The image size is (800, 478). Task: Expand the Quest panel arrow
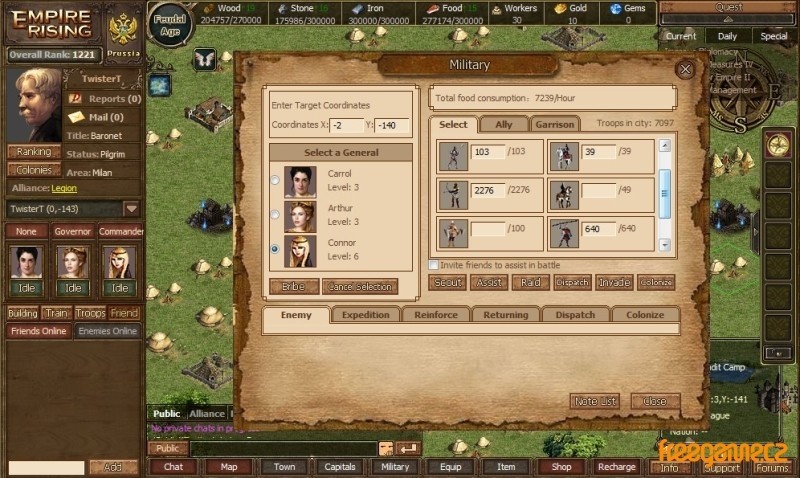[728, 19]
